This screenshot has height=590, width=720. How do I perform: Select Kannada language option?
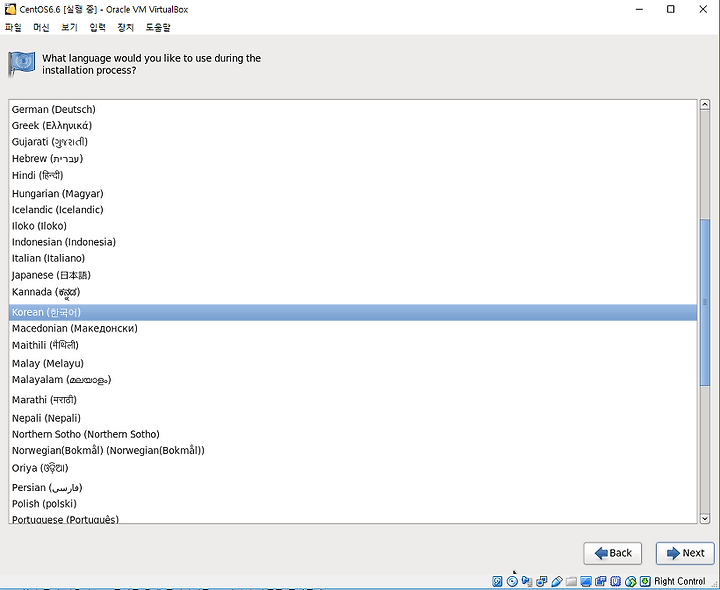(x=353, y=292)
